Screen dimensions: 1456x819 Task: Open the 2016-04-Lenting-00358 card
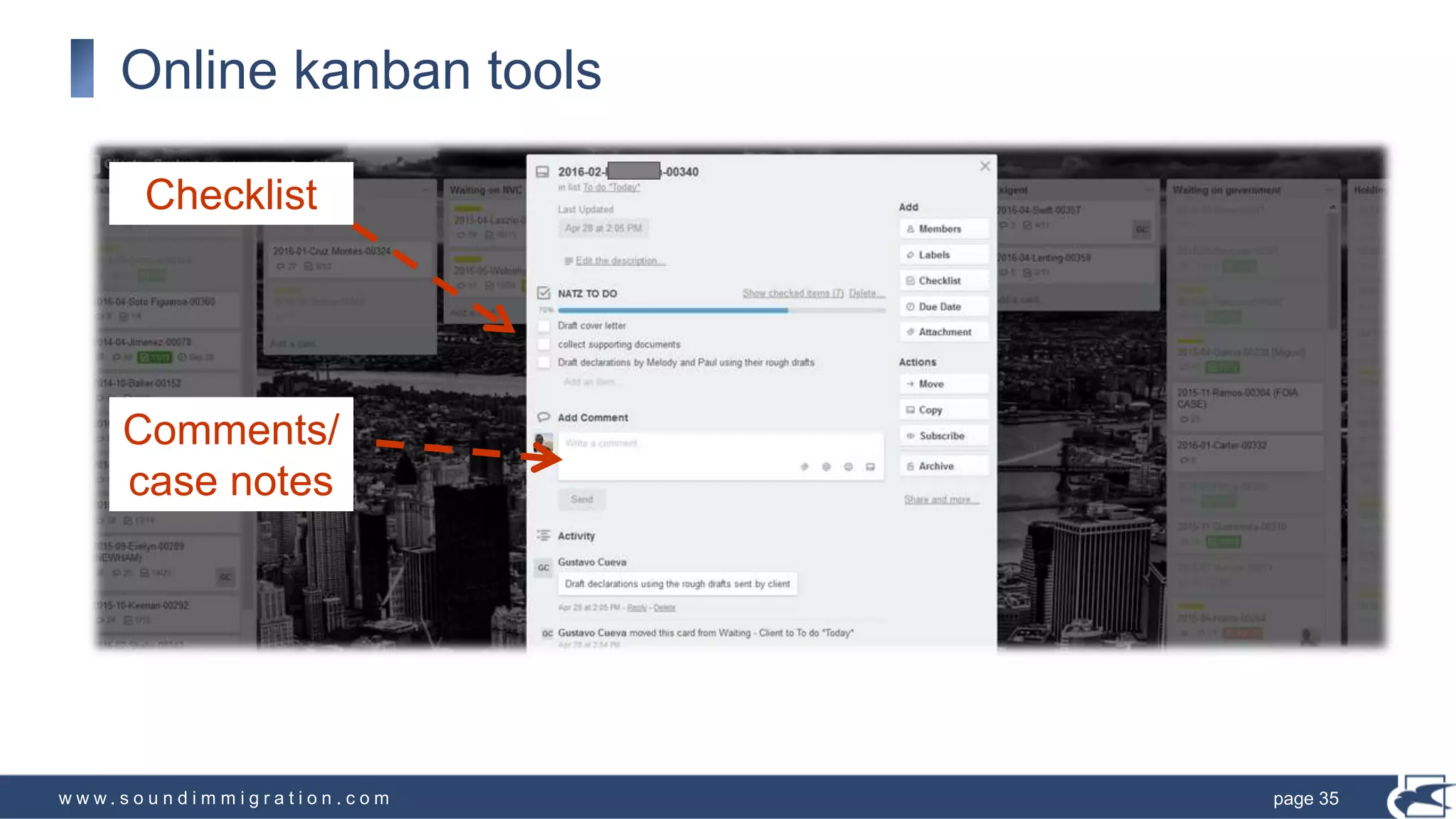click(1075, 265)
